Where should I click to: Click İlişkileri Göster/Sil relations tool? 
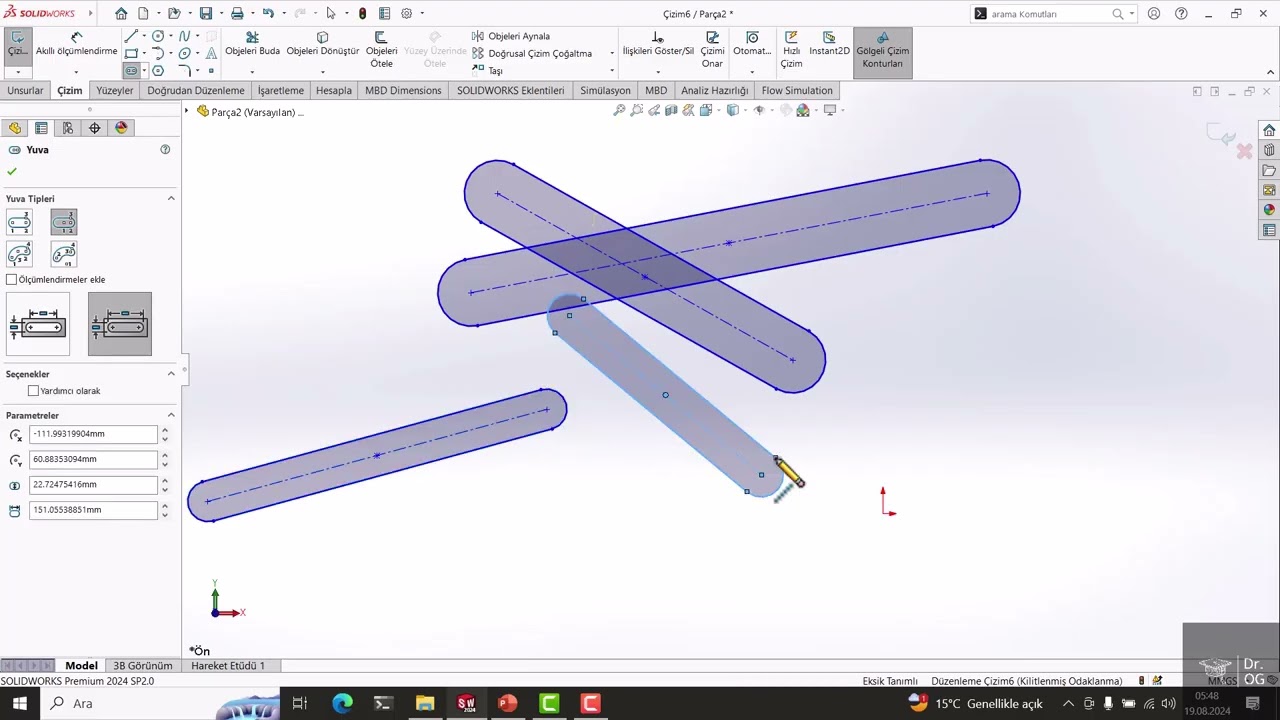pos(658,44)
